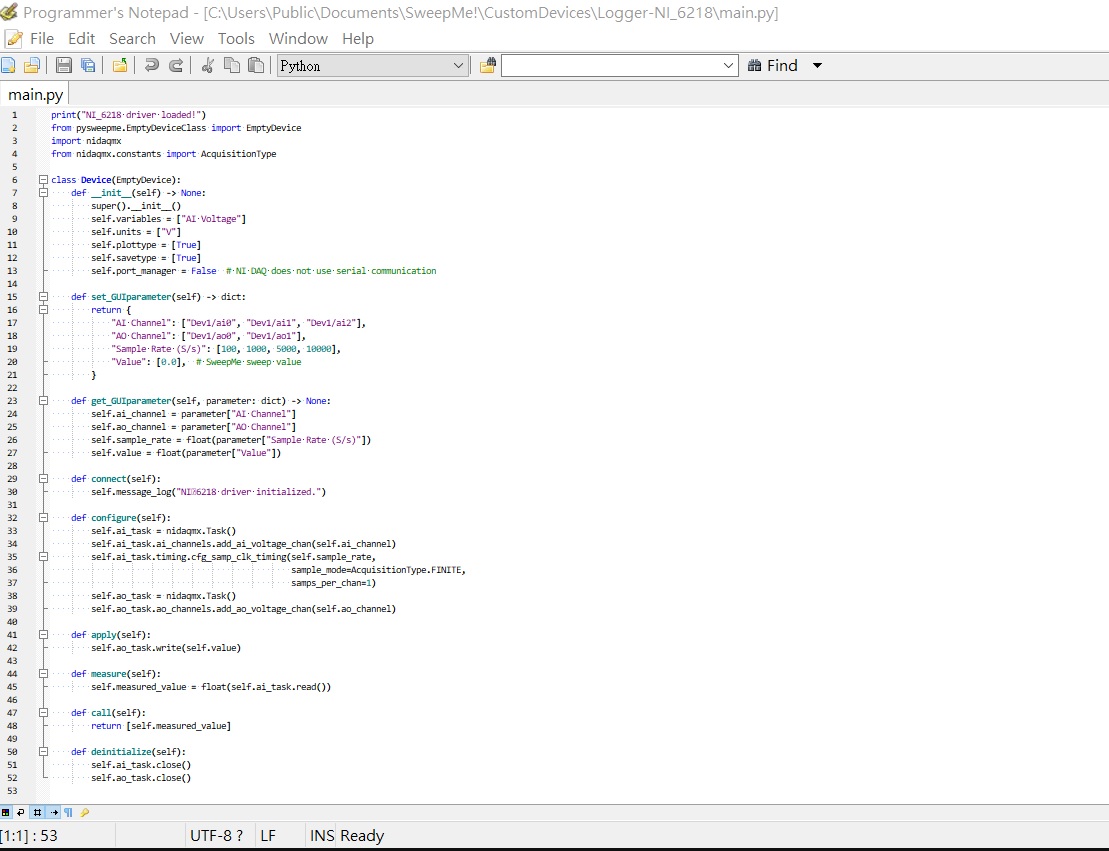Viewport: 1109px width, 851px height.
Task: Click the Find button
Action: click(x=773, y=66)
